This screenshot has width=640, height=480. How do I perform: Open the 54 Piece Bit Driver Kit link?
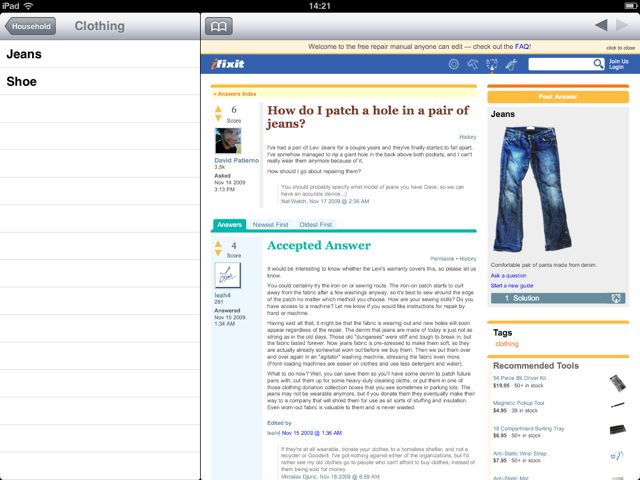coord(519,378)
